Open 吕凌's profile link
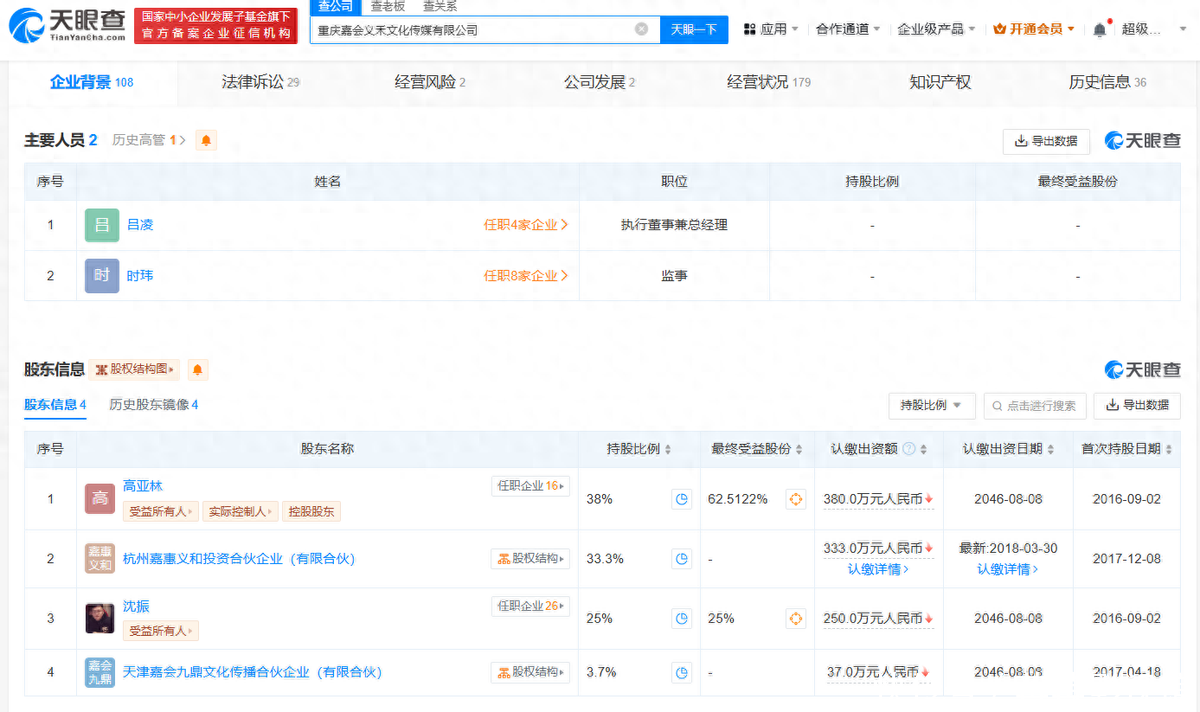Screen dimensions: 1200x712 (140, 225)
